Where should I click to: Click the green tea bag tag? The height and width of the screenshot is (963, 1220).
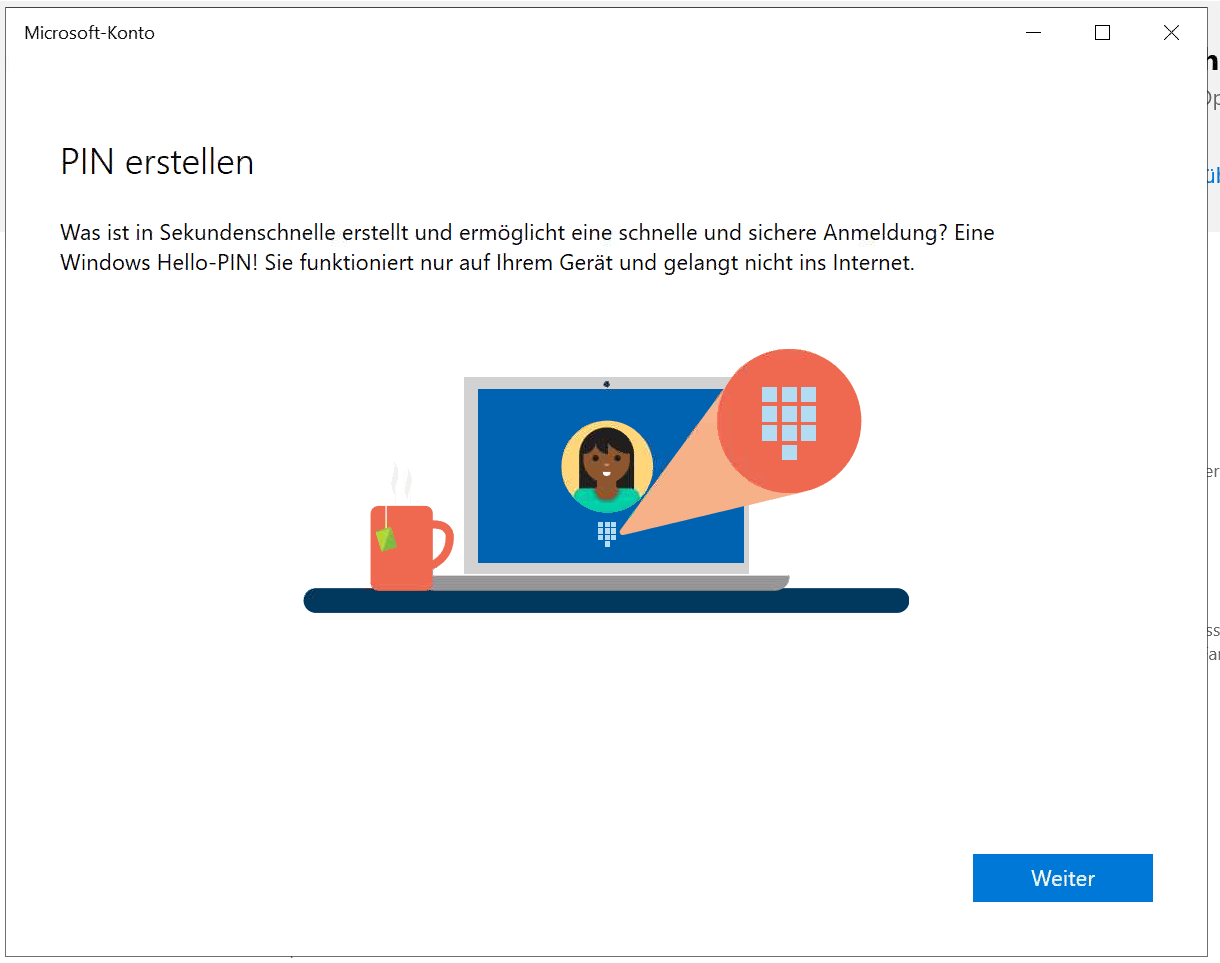(386, 539)
